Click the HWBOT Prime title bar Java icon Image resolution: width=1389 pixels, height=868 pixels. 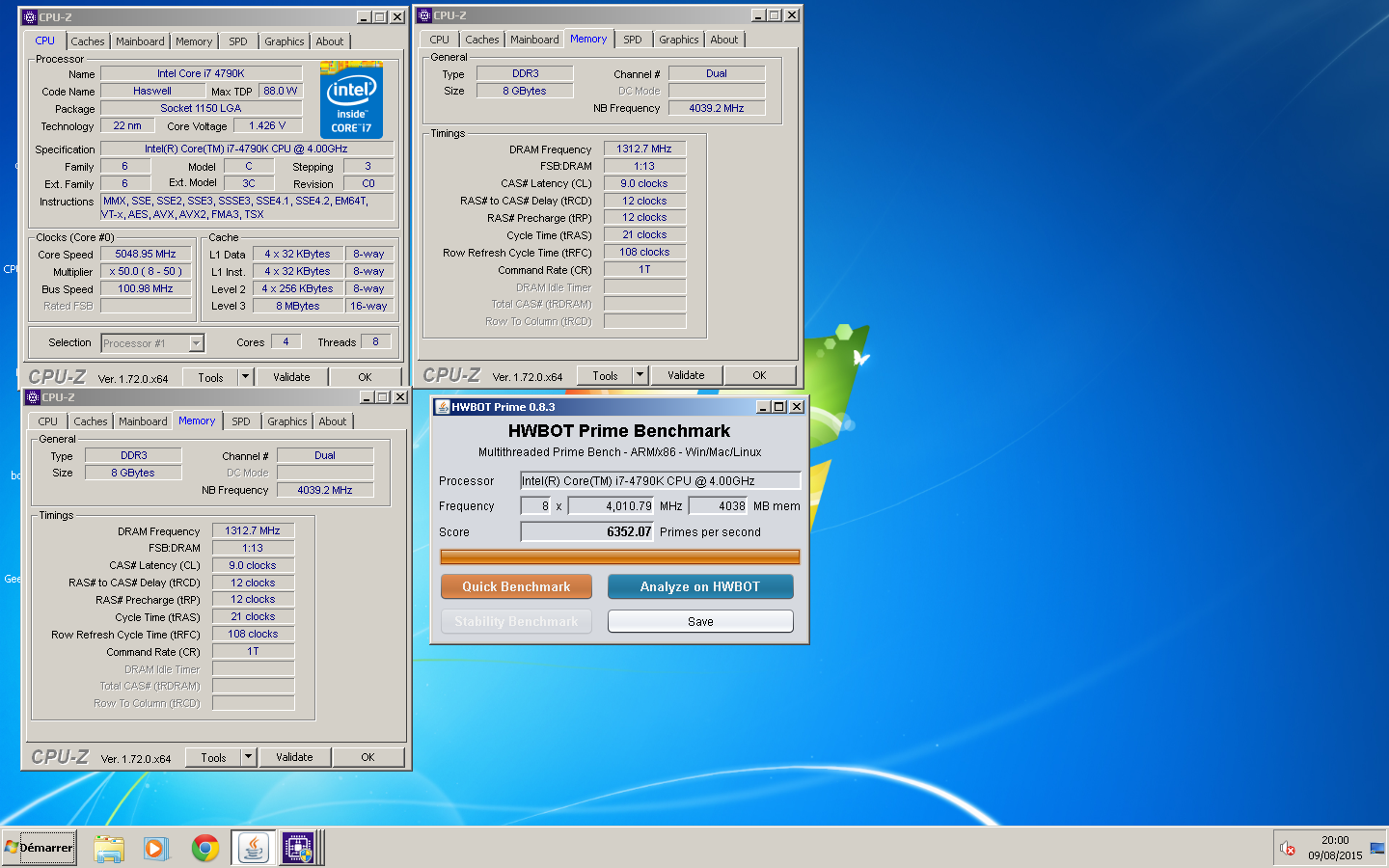coord(442,407)
